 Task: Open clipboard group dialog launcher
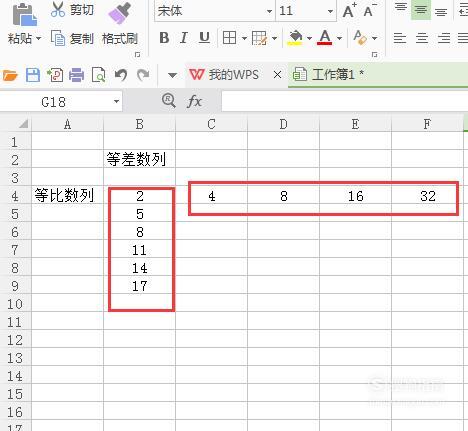137,54
